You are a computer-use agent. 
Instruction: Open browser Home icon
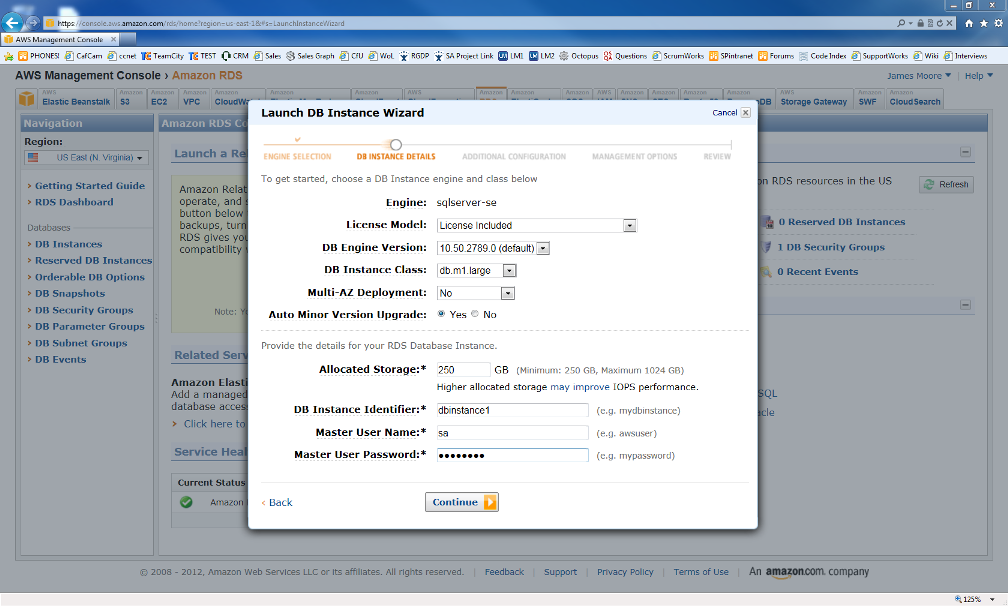click(969, 23)
